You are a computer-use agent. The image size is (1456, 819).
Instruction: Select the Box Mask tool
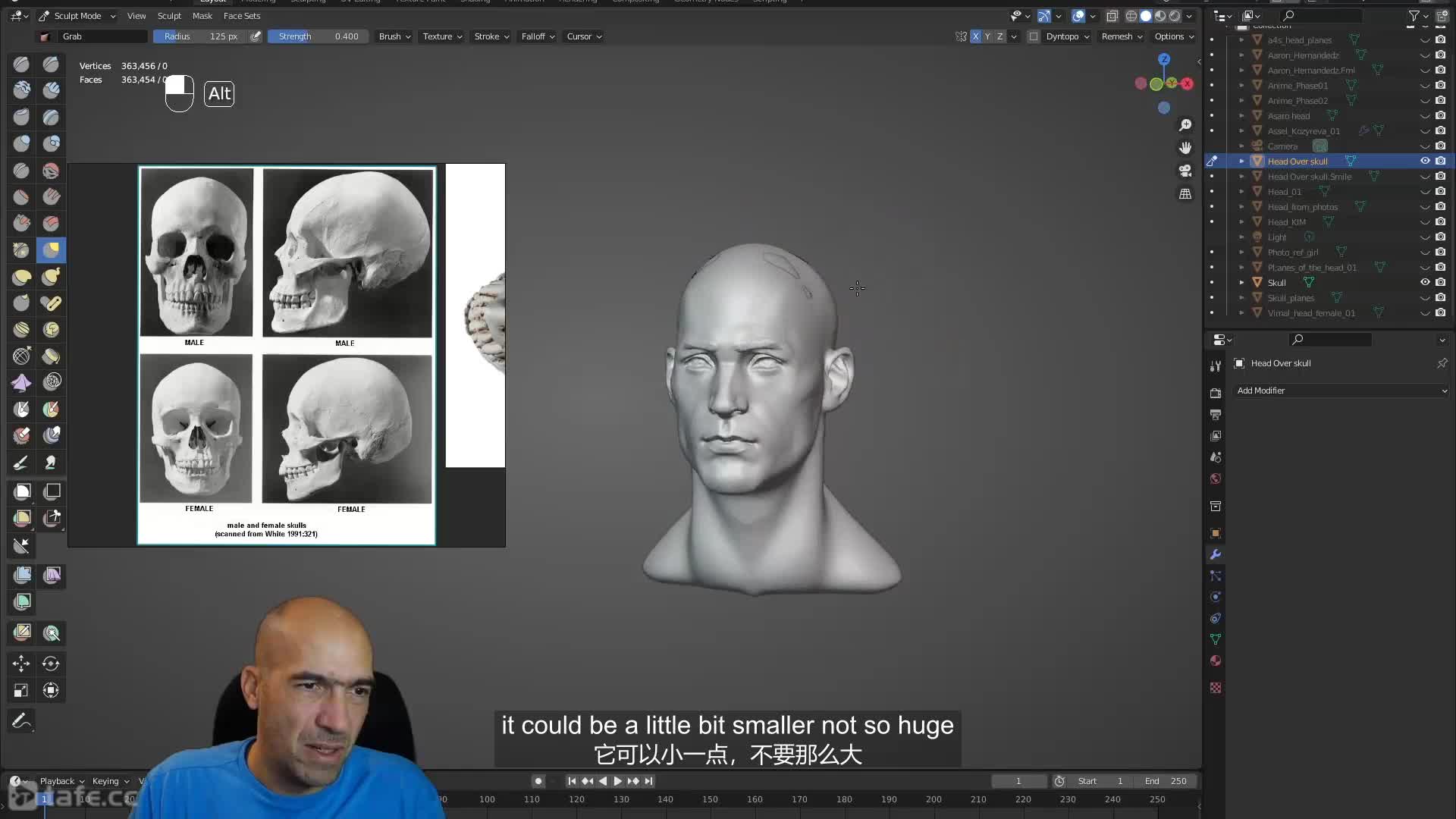tap(22, 491)
